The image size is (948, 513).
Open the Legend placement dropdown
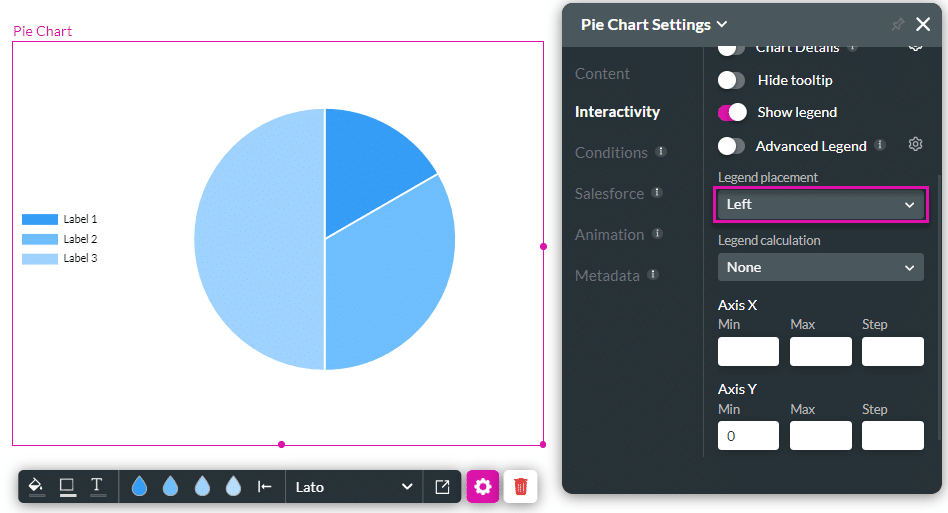tap(820, 204)
